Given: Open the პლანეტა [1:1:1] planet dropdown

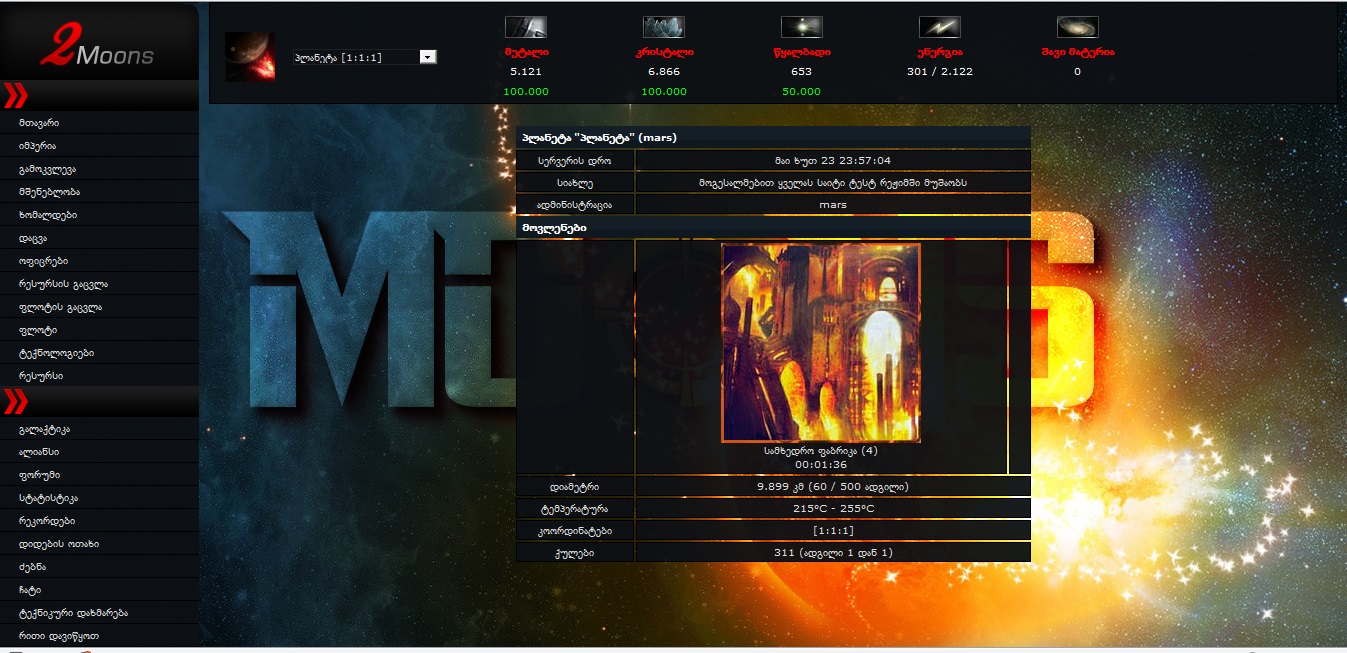Looking at the screenshot, I should click(x=364, y=57).
